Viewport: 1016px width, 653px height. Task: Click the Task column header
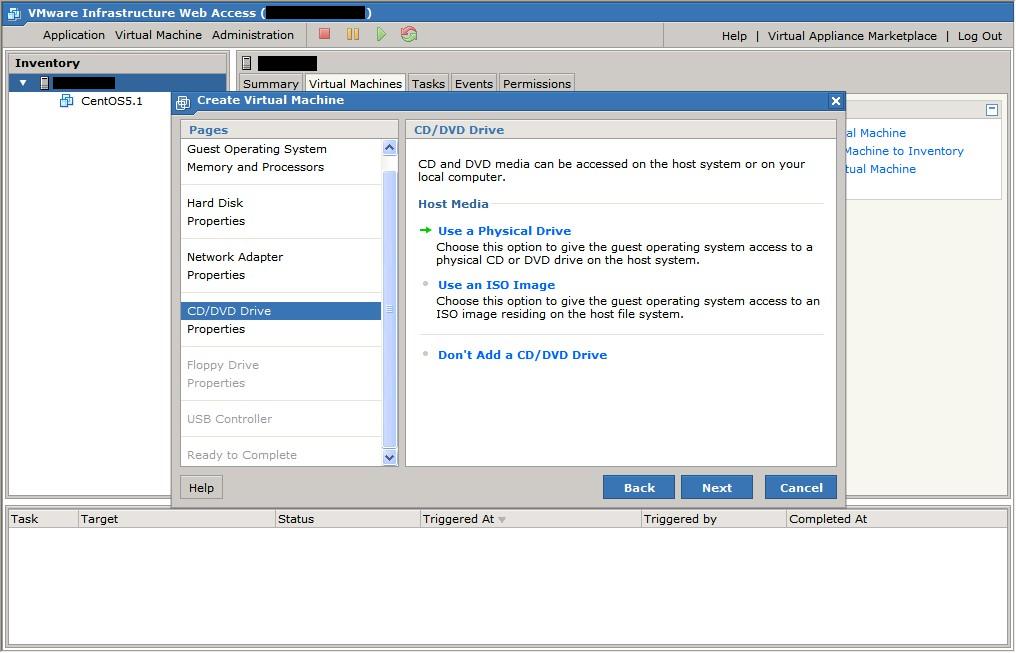tap(42, 519)
